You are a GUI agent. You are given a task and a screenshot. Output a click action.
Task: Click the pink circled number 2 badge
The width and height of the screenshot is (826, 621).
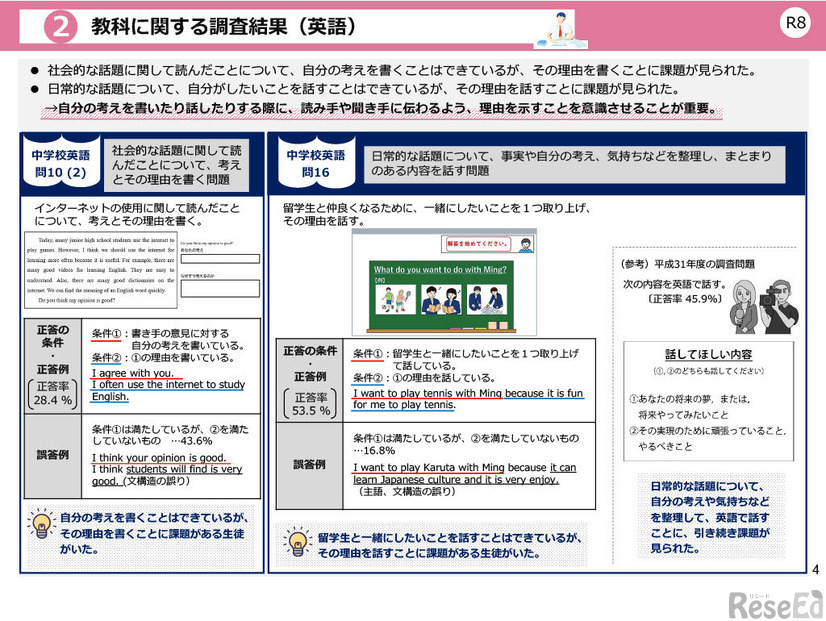click(61, 27)
